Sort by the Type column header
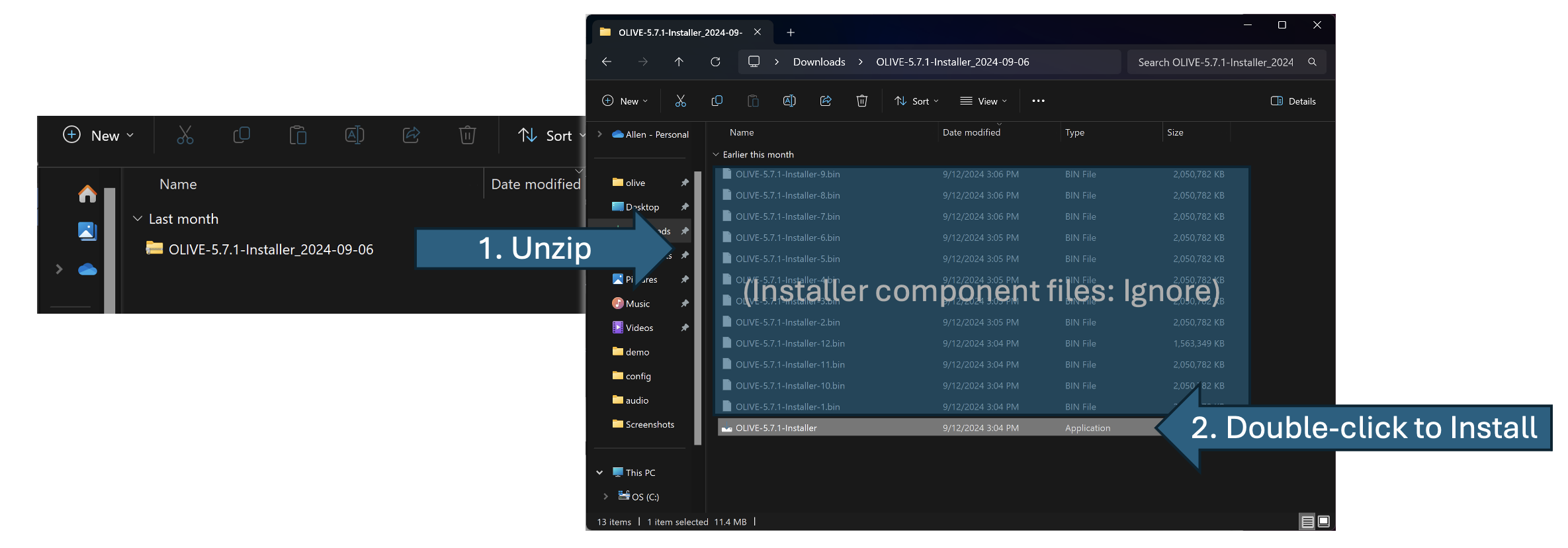This screenshot has height=548, width=1568. pyautogui.click(x=1074, y=132)
